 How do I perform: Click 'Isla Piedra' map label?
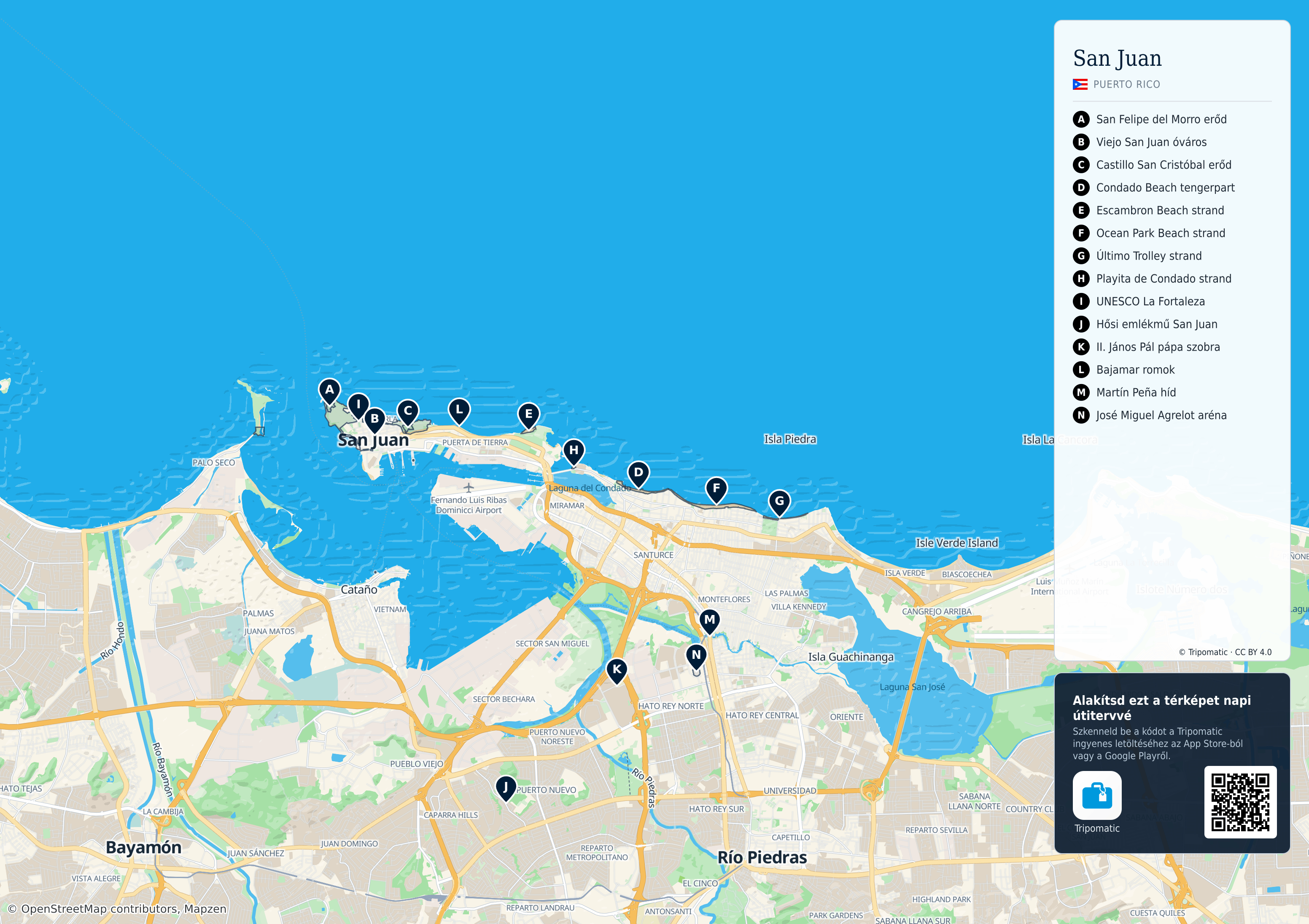pos(790,439)
